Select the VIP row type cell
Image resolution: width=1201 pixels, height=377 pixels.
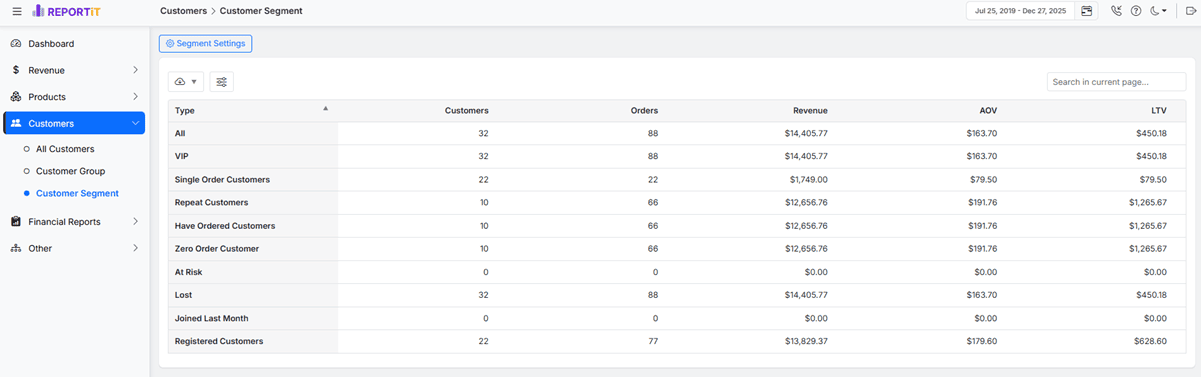point(253,156)
